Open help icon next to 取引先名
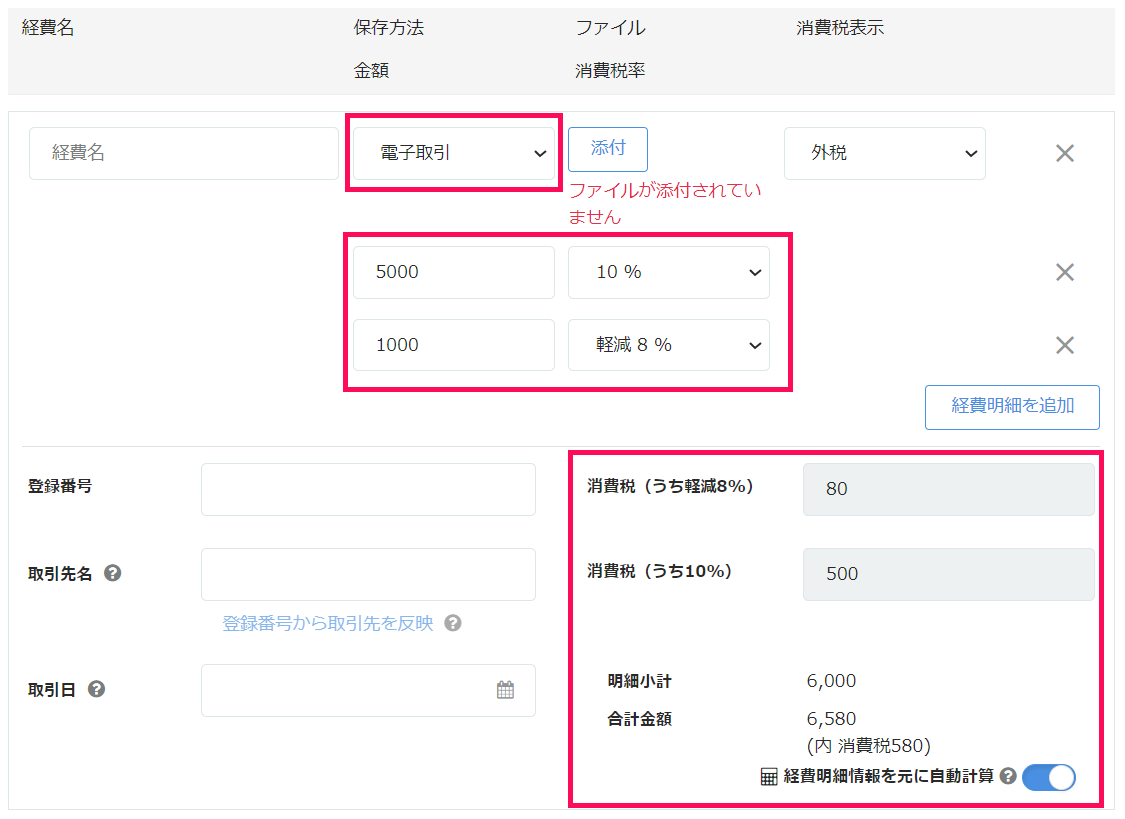1125x819 pixels. coord(113,573)
